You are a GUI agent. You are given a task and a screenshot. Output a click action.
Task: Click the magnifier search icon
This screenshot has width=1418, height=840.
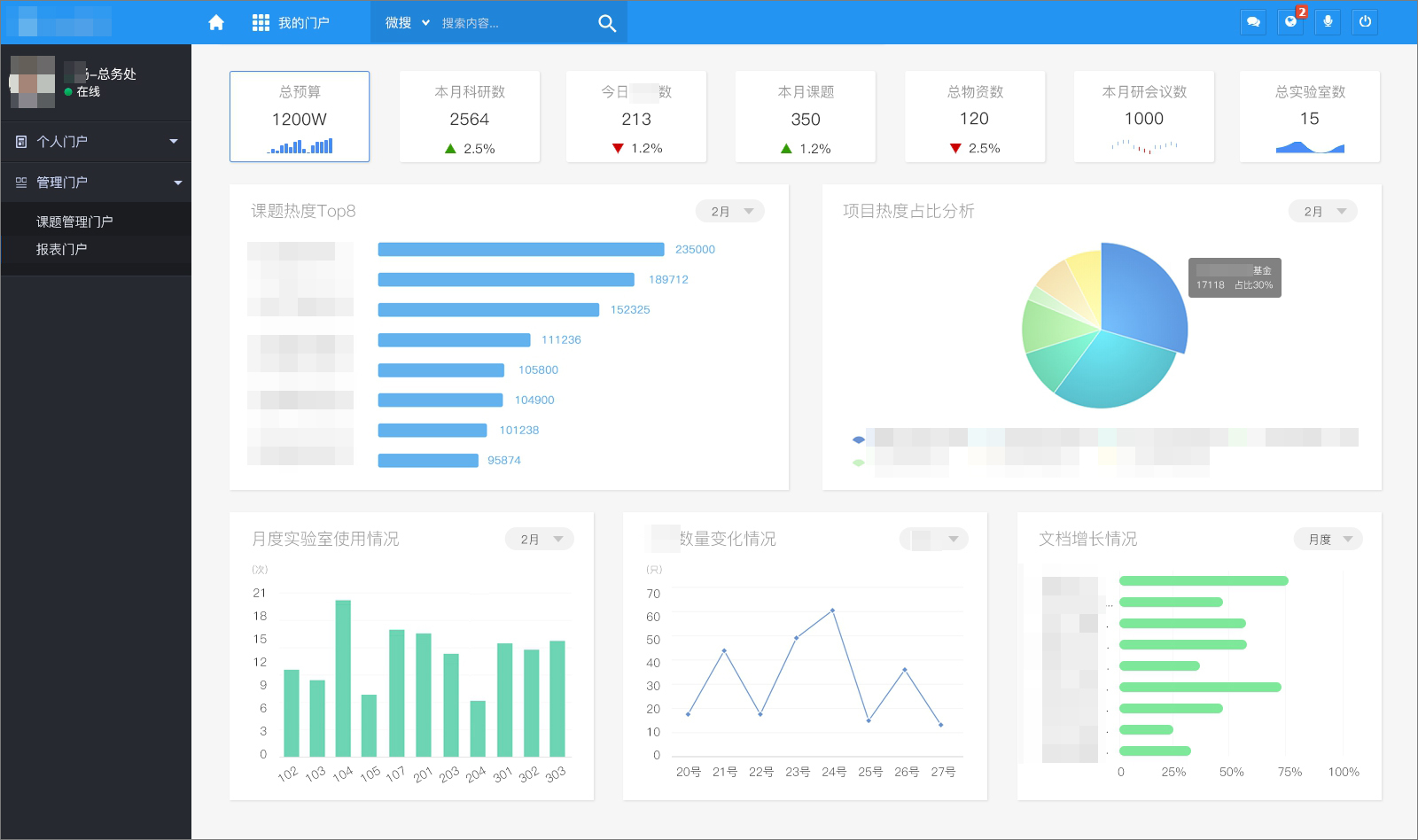[x=607, y=23]
